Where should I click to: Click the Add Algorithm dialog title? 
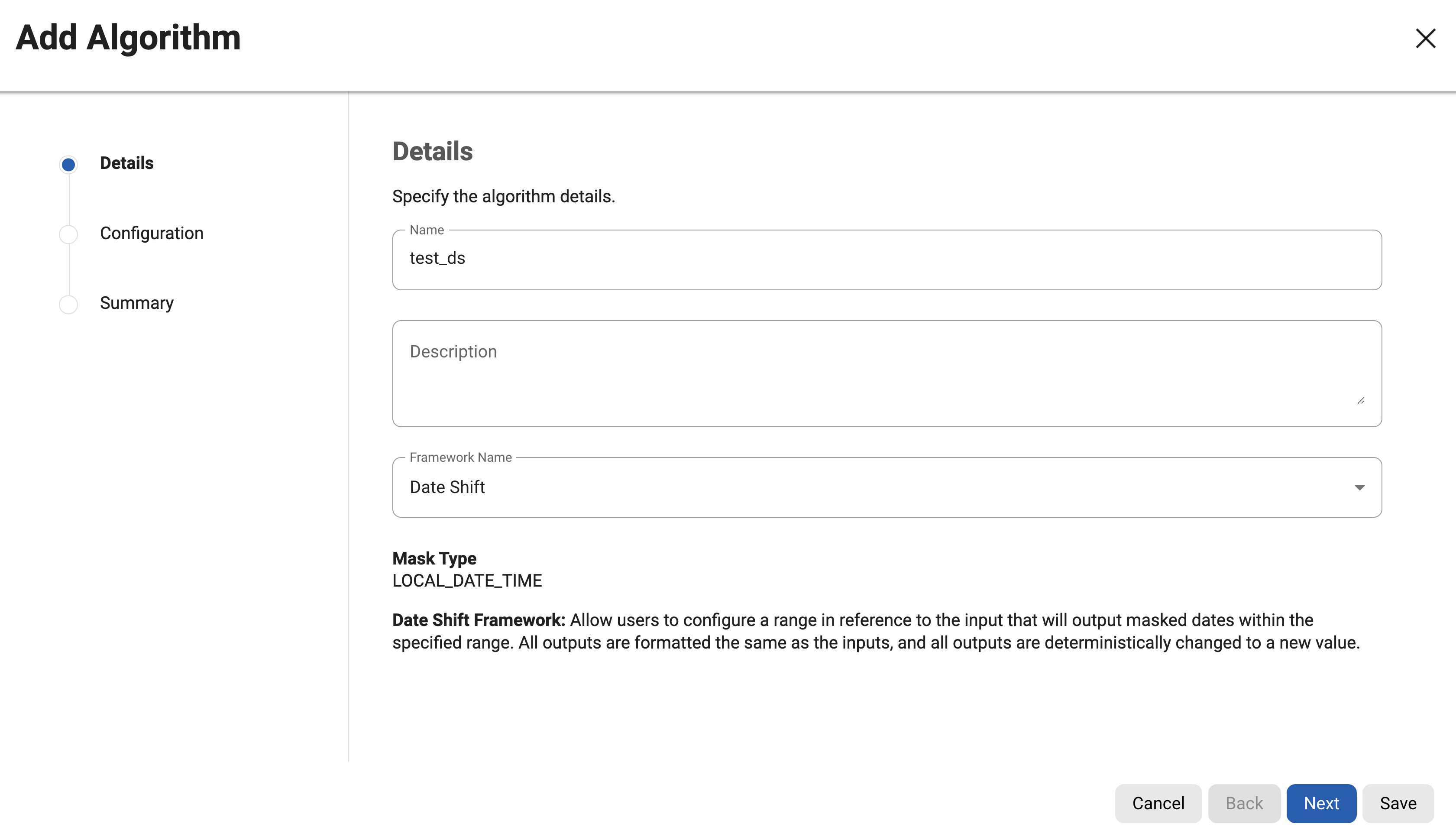128,38
